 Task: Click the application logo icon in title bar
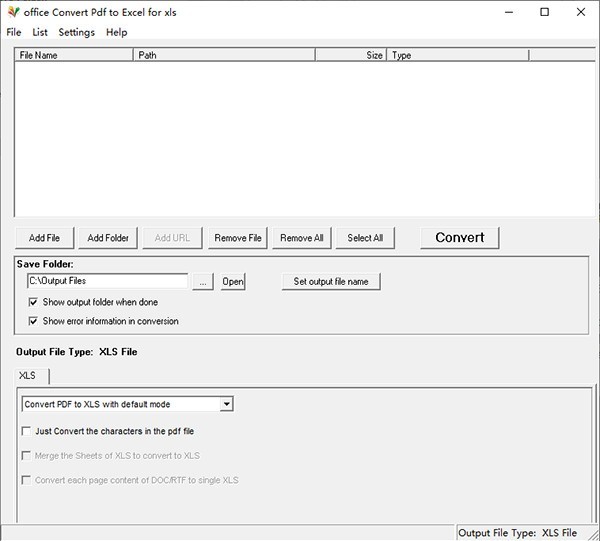pyautogui.click(x=14, y=12)
